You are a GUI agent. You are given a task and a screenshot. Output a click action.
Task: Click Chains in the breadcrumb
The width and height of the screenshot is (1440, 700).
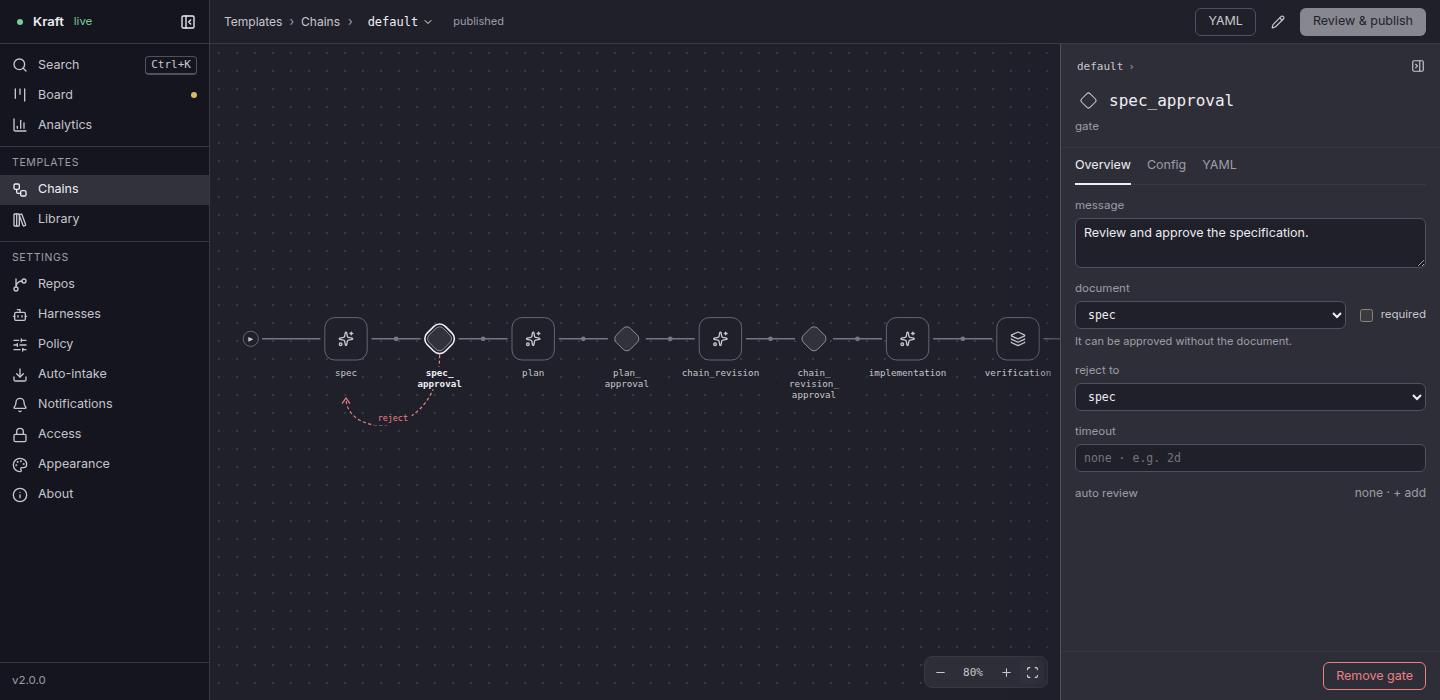tap(320, 22)
